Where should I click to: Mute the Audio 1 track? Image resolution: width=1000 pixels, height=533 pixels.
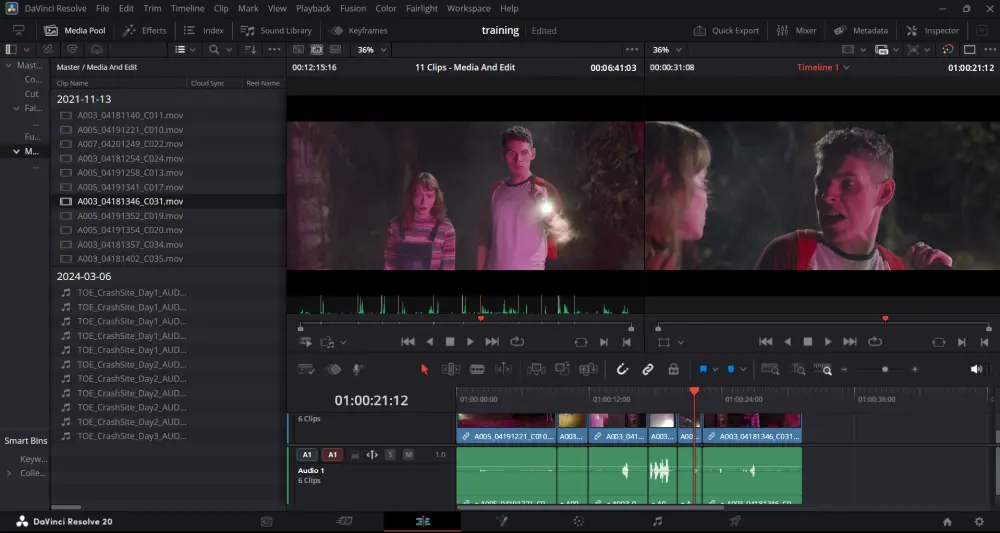pyautogui.click(x=409, y=455)
